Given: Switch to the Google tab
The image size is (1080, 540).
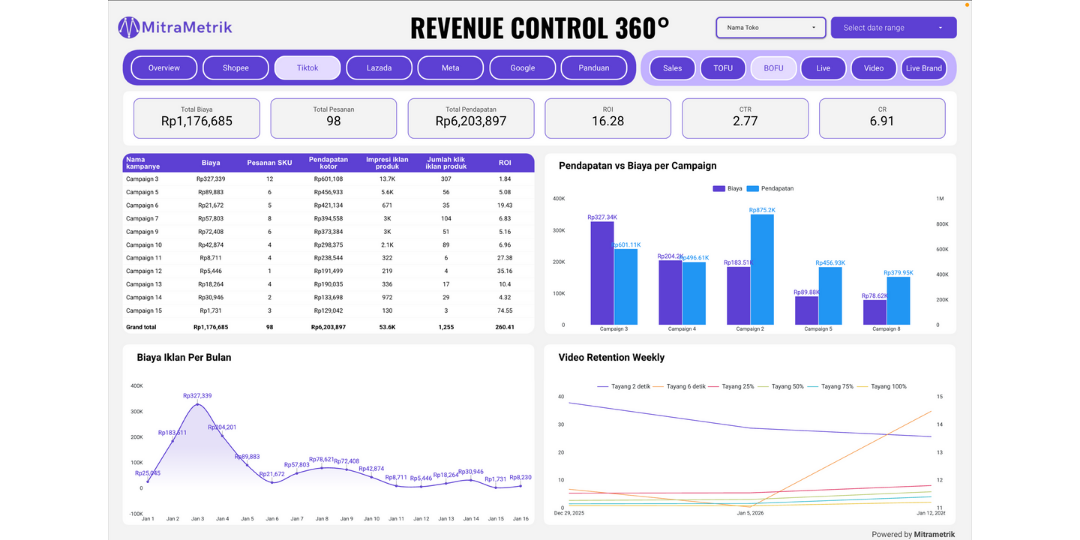Looking at the screenshot, I should [522, 68].
